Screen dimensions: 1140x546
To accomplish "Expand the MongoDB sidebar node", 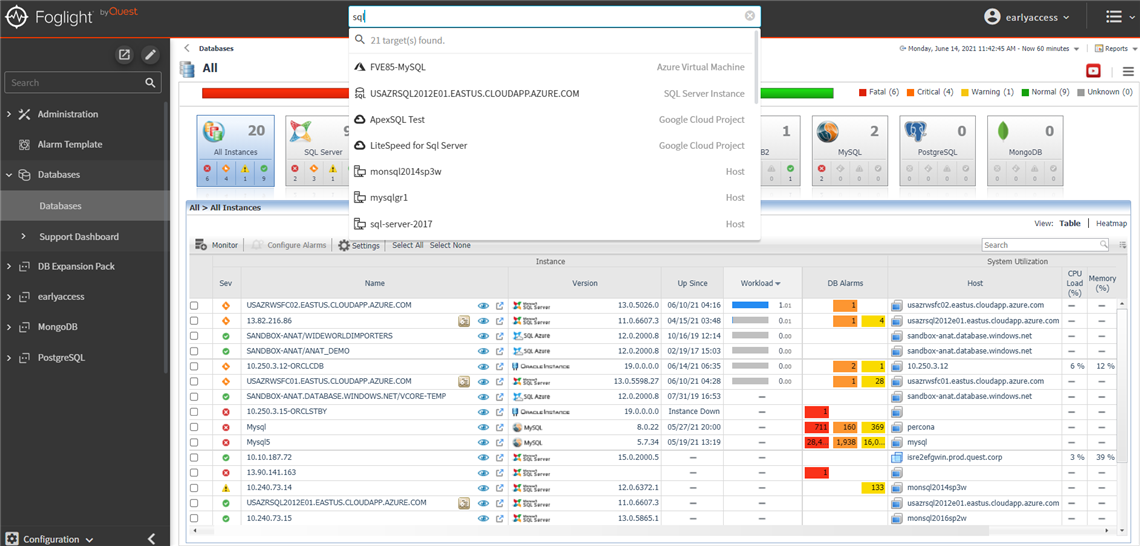I will tap(9, 327).
